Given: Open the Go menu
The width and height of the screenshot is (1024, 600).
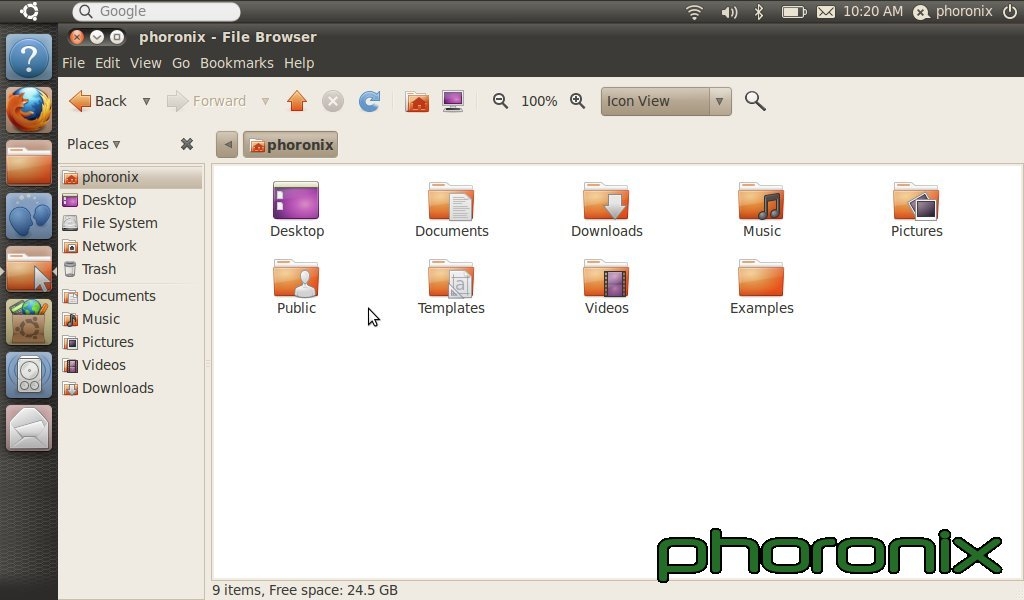Looking at the screenshot, I should 181,63.
